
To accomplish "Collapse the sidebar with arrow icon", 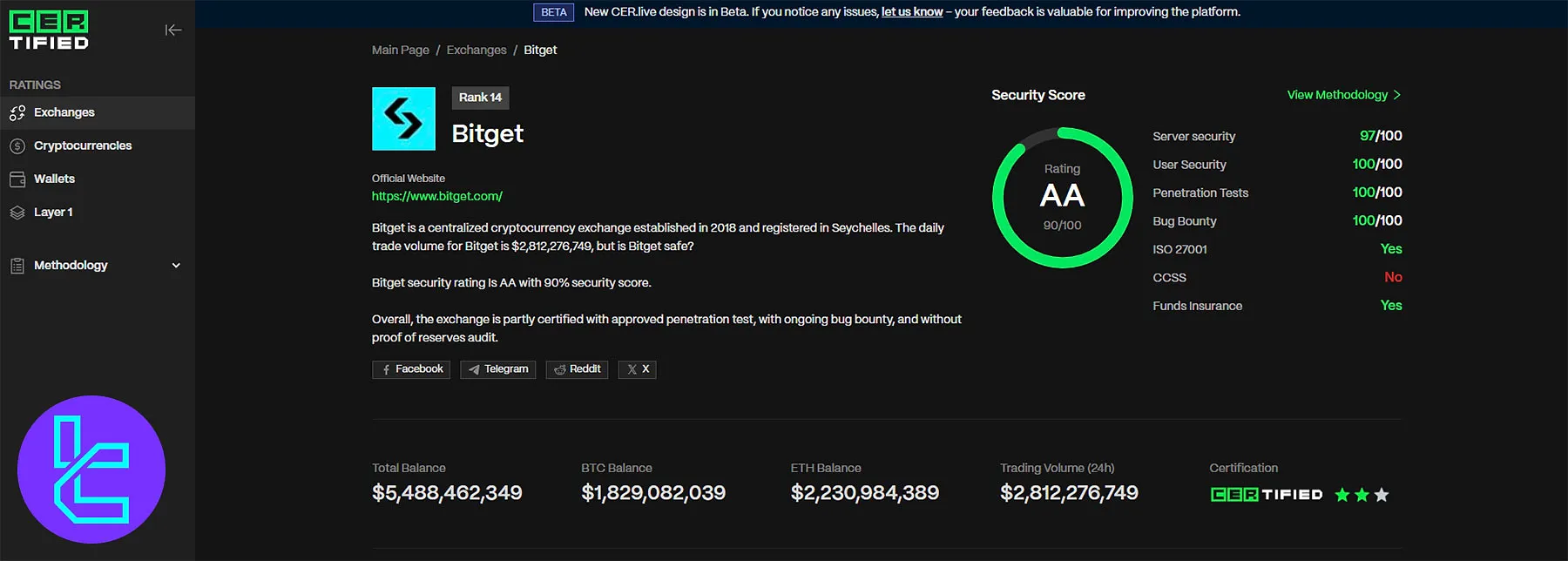I will 173,30.
